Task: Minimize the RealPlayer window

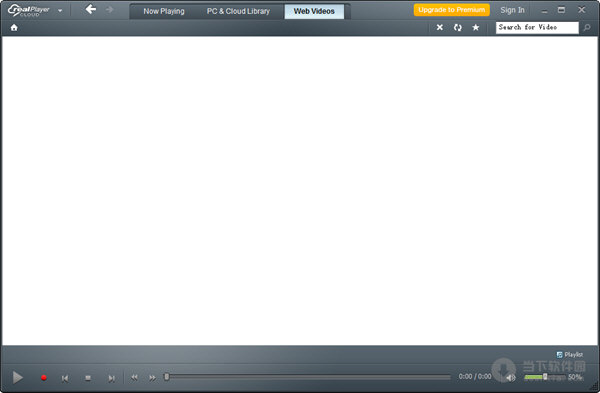Action: coord(544,11)
